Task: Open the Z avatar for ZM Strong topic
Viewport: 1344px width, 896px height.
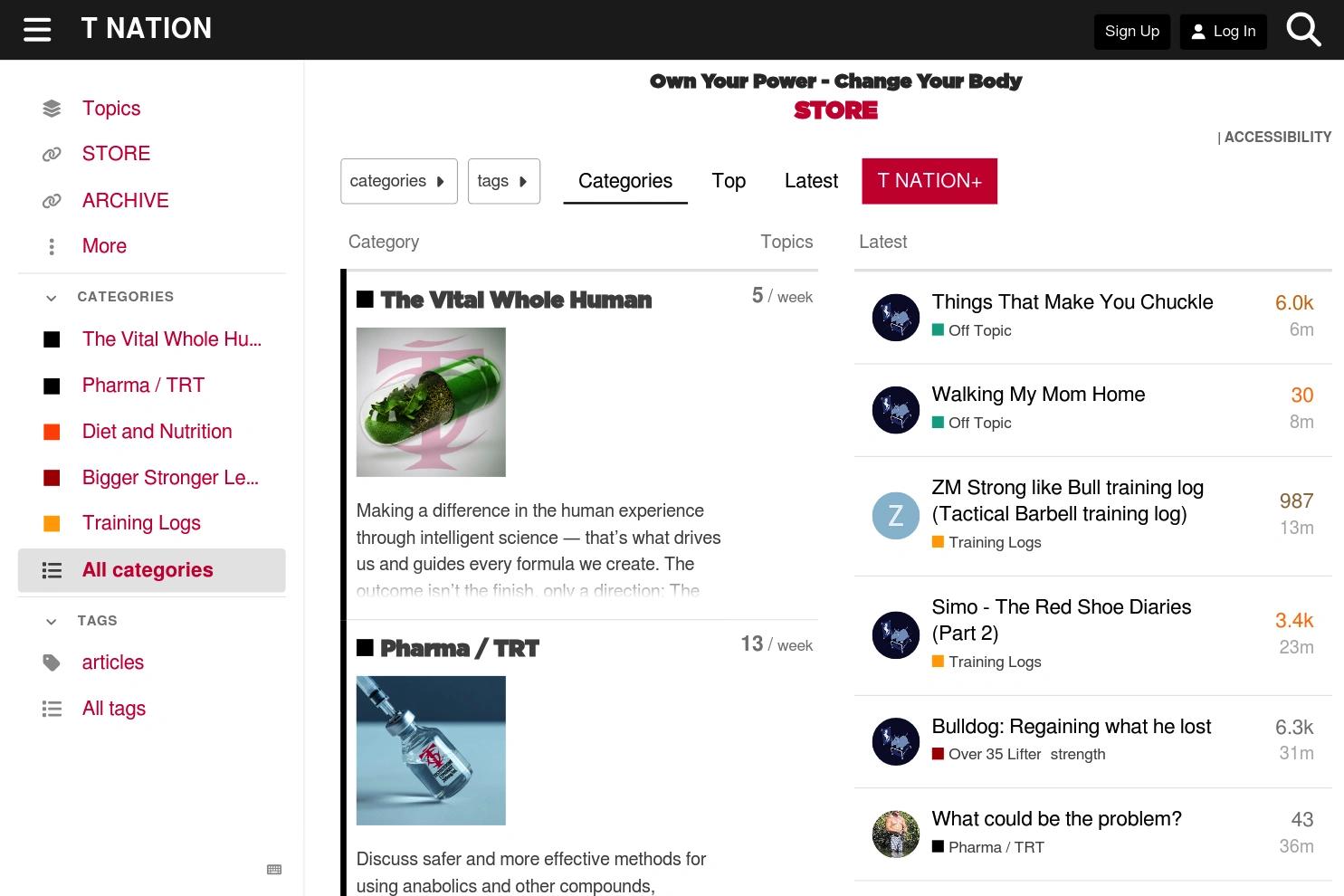Action: coord(896,516)
